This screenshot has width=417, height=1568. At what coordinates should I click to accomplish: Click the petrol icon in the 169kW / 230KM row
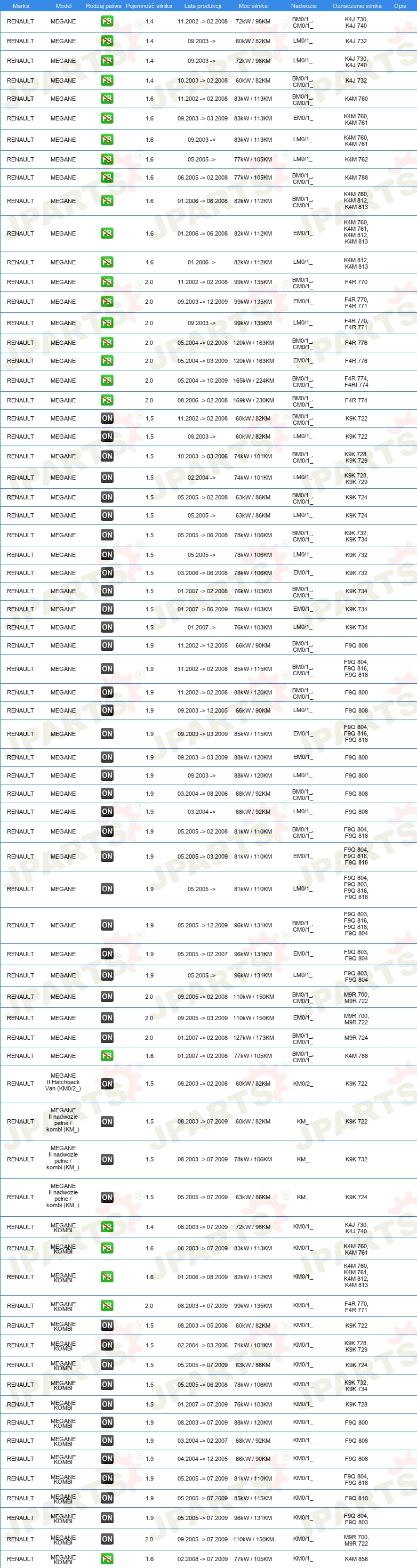pos(107,400)
